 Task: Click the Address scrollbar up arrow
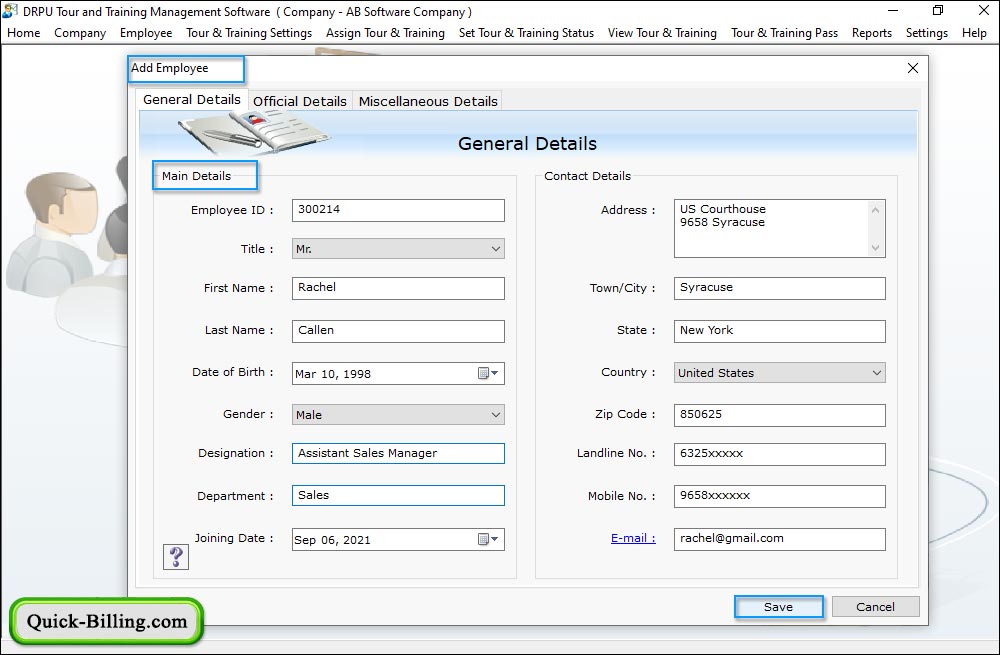[x=875, y=210]
